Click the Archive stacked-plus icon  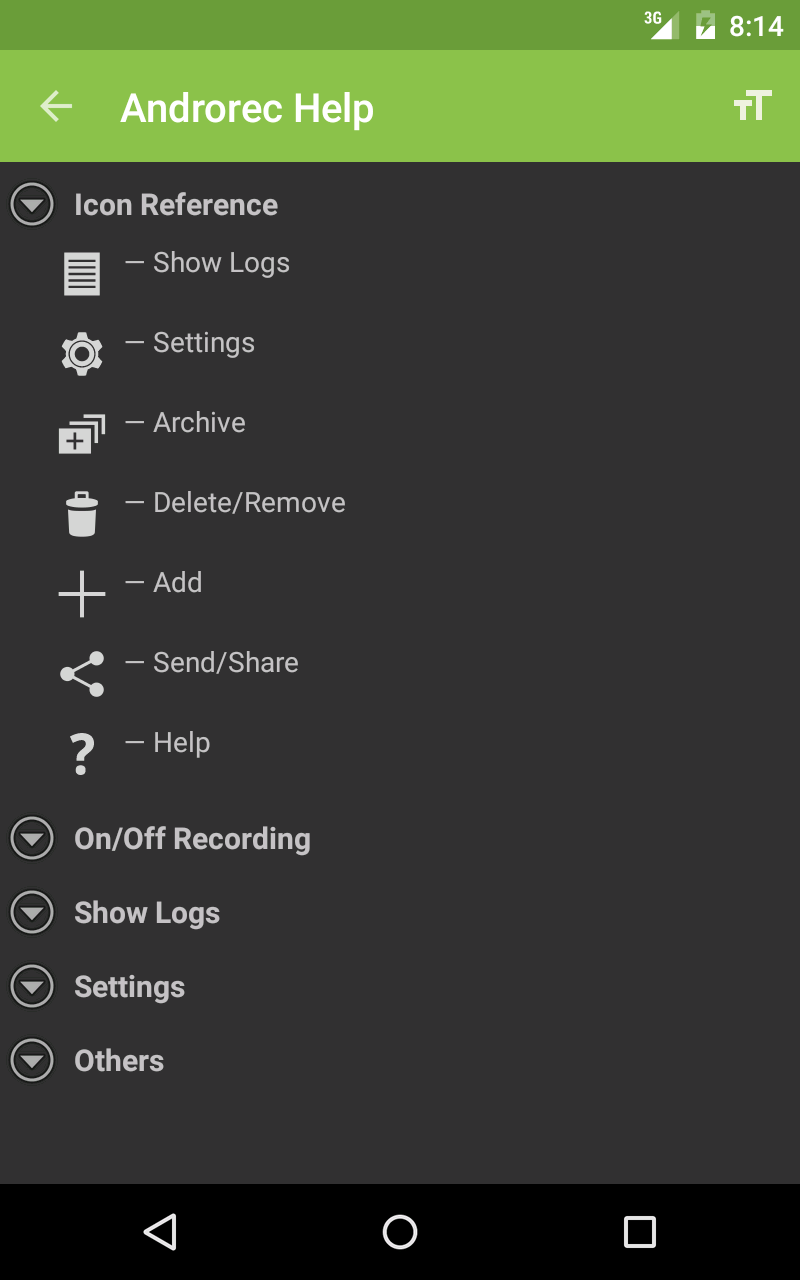coord(82,434)
